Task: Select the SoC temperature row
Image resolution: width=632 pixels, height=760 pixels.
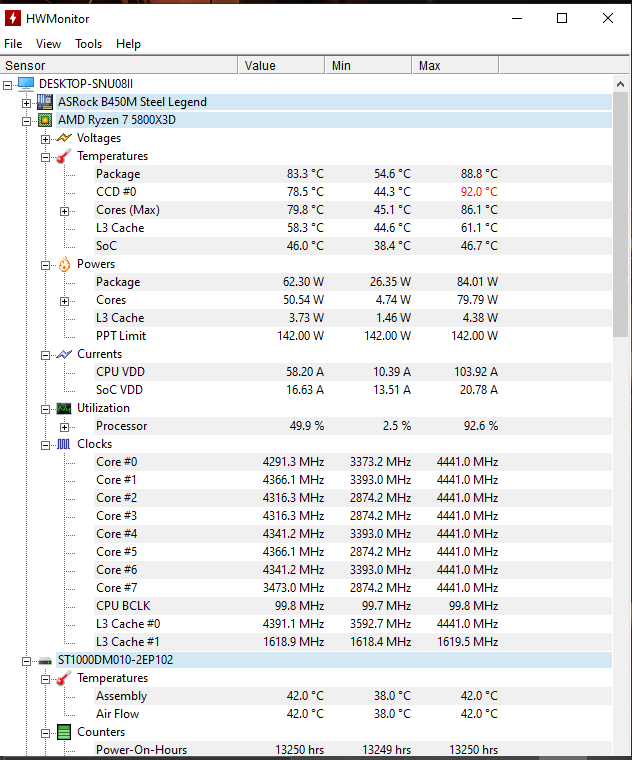Action: (353, 246)
